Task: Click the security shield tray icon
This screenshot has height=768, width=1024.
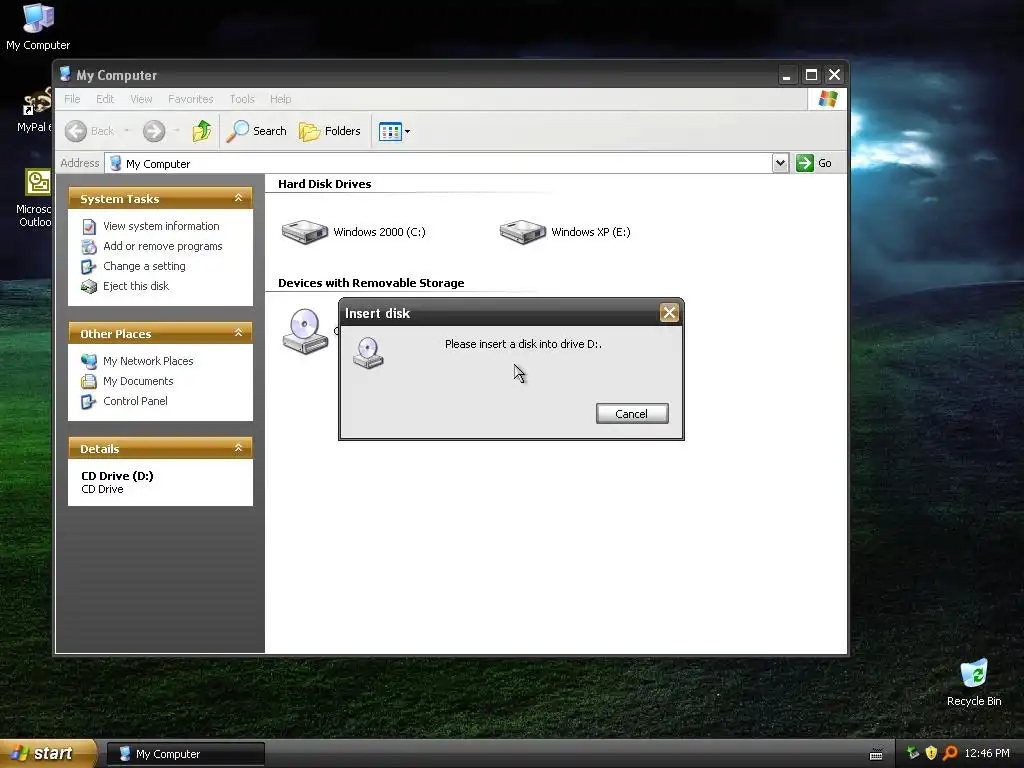Action: pos(931,753)
